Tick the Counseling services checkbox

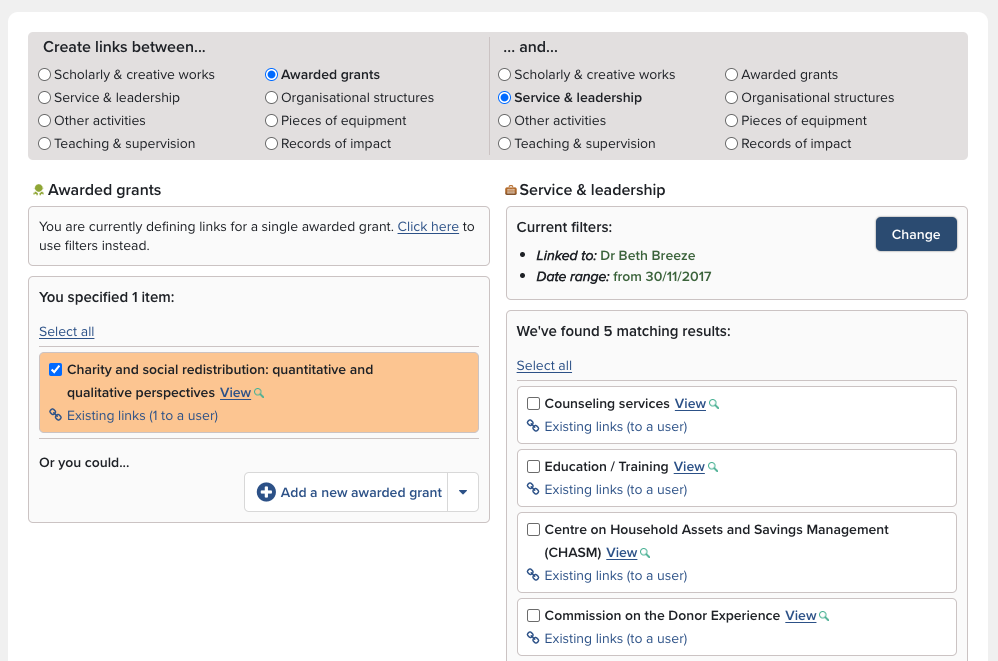pos(533,404)
